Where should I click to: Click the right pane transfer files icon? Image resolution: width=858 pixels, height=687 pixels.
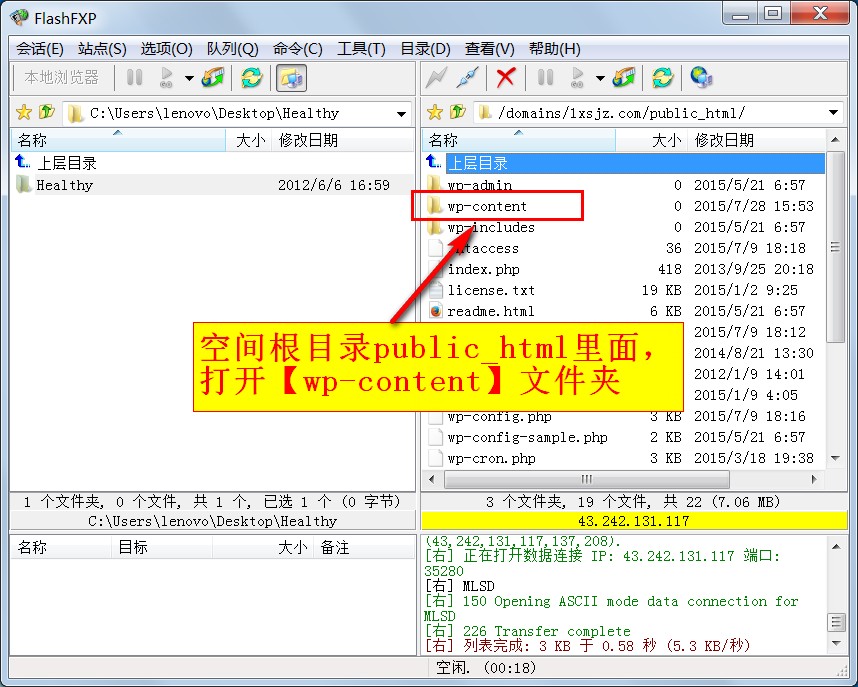624,78
